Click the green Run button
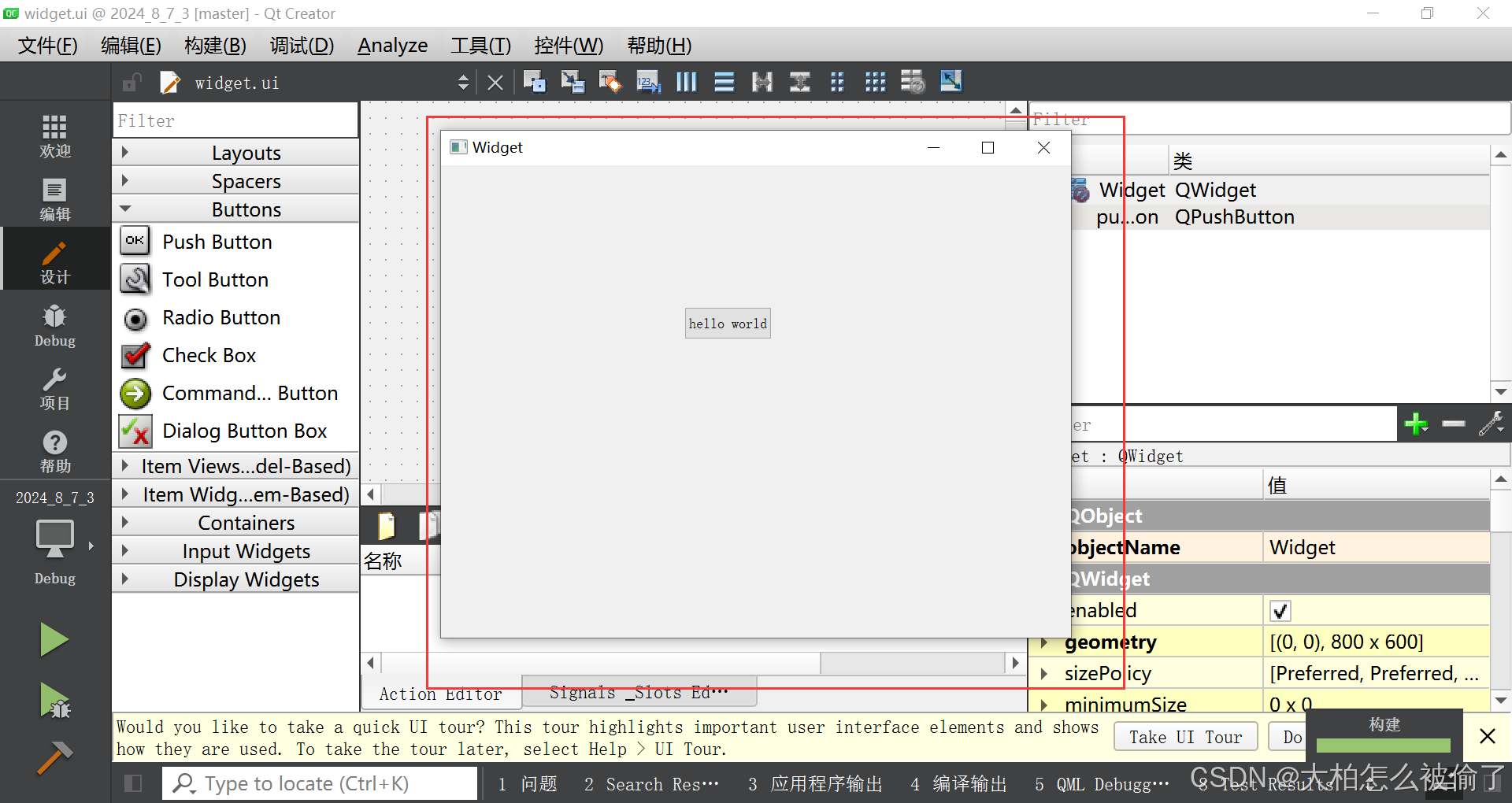Screen dimensions: 1512x803 54,639
